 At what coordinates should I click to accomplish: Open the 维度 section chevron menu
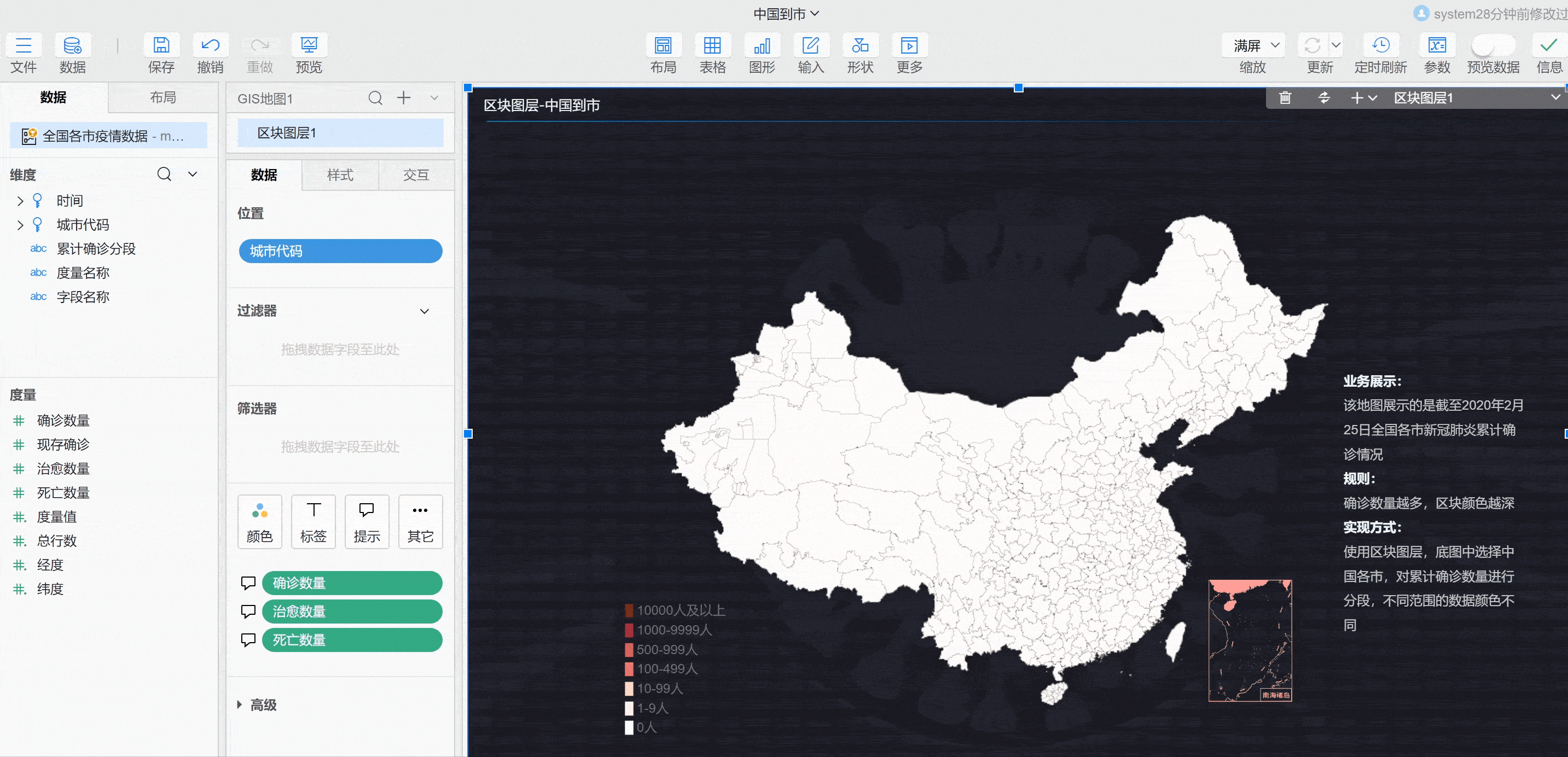click(x=193, y=174)
